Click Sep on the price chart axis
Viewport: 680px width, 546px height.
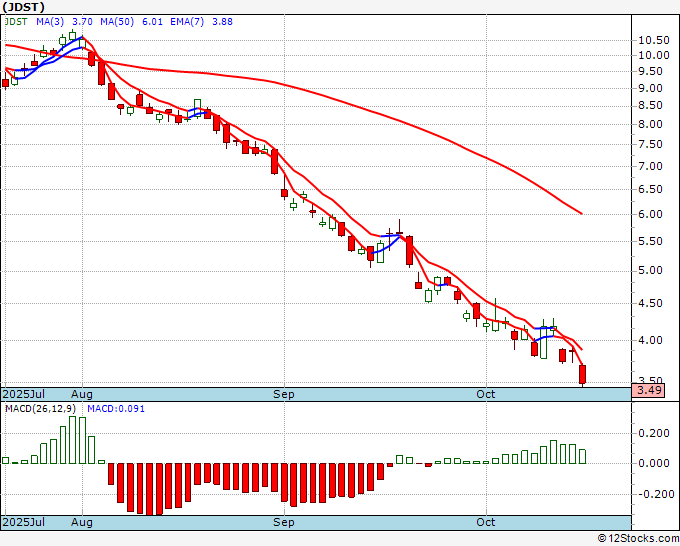tap(284, 394)
